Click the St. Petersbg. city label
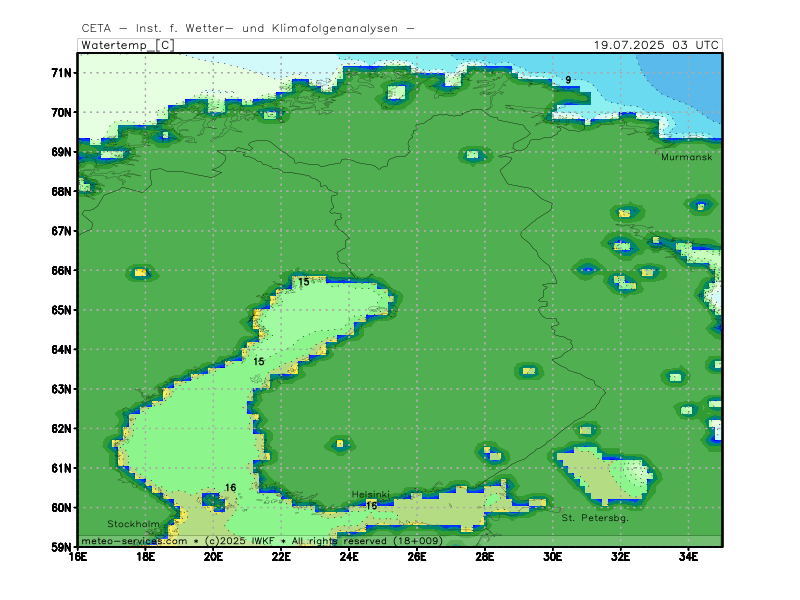This screenshot has height=600, width=800. point(595,518)
